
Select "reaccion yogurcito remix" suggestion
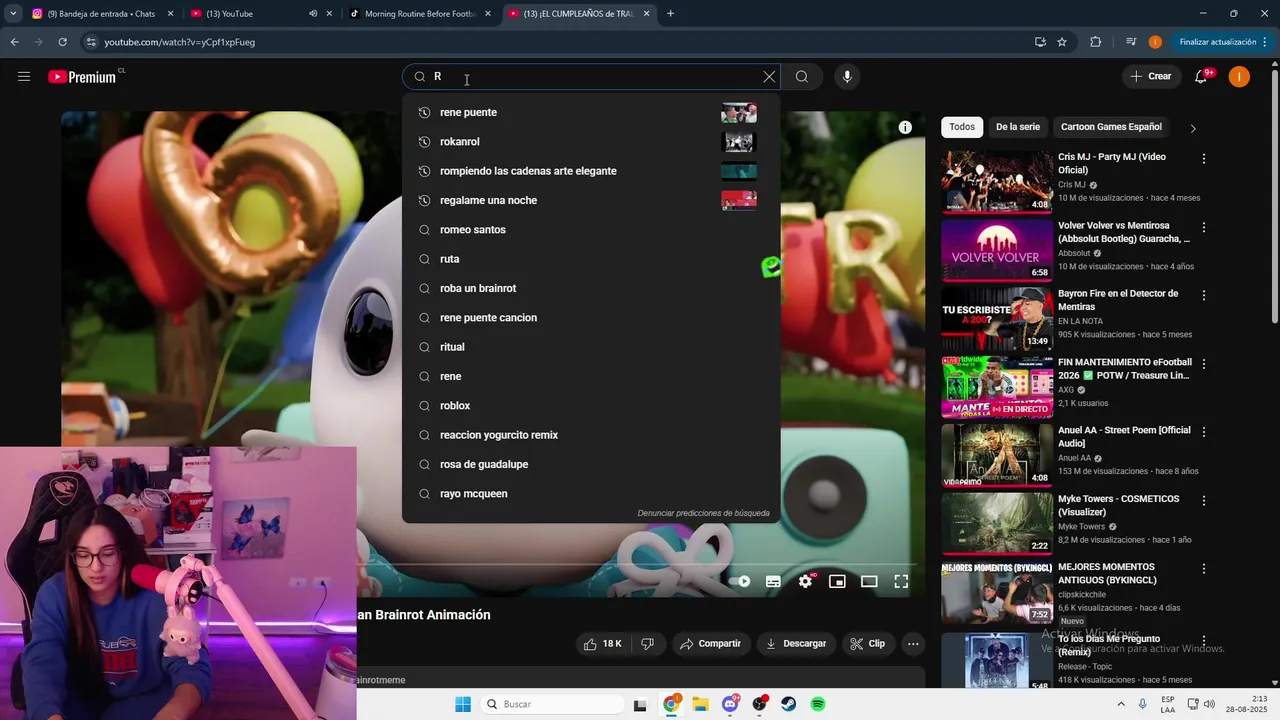(x=591, y=435)
